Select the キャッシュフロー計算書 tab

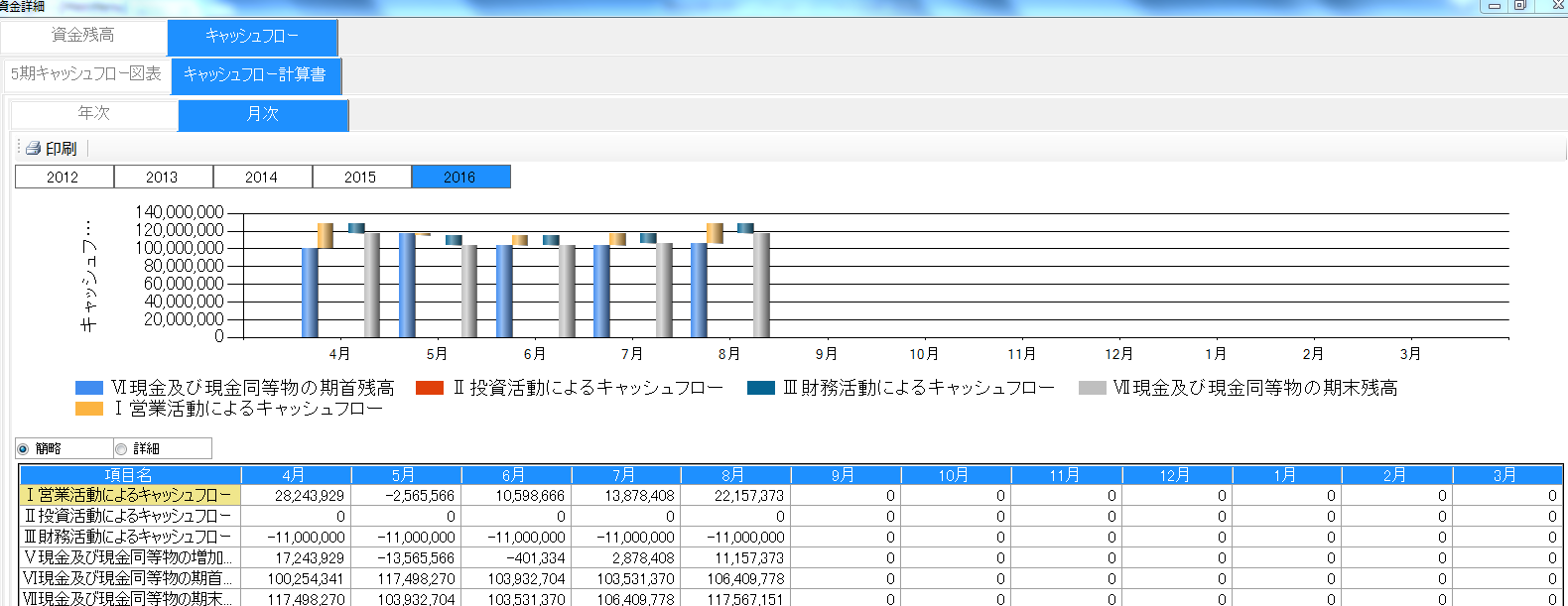[255, 75]
